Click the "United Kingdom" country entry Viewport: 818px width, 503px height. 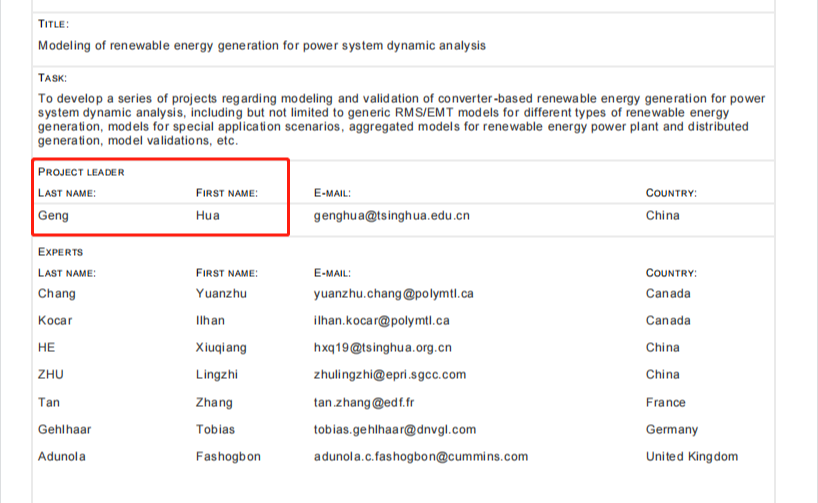tap(692, 456)
